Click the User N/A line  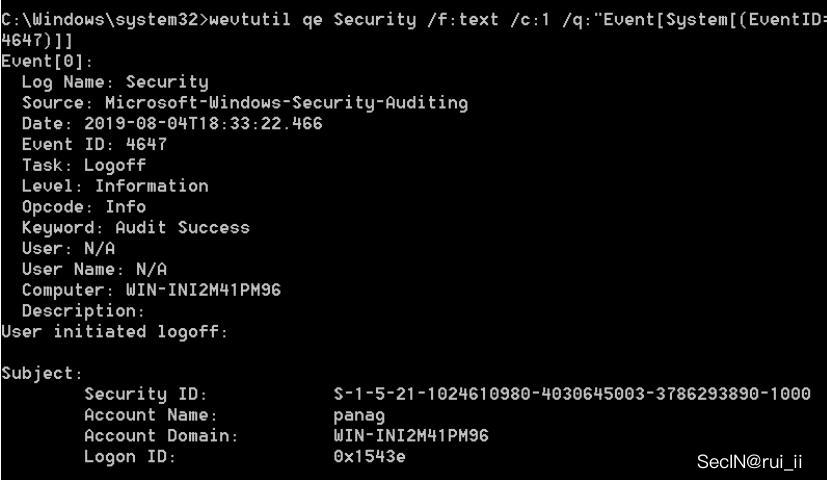68,248
